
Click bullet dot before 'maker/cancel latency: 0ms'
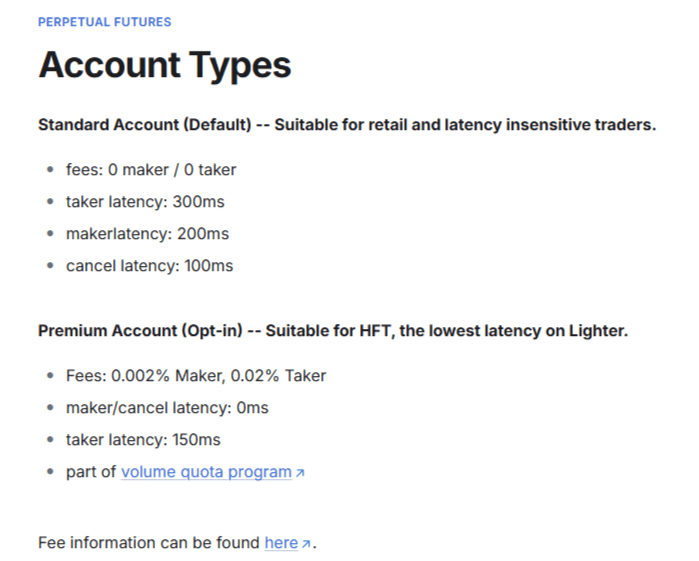coord(51,408)
